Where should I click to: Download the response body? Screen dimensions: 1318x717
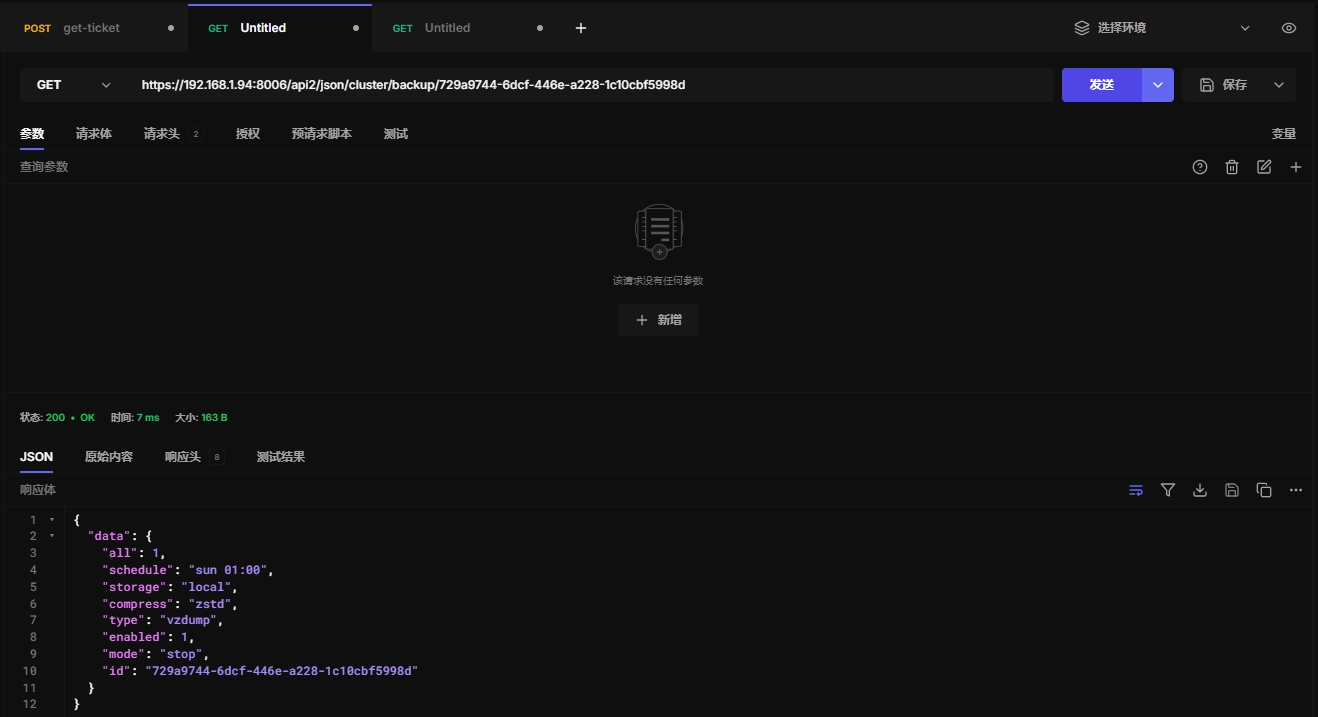(x=1200, y=490)
